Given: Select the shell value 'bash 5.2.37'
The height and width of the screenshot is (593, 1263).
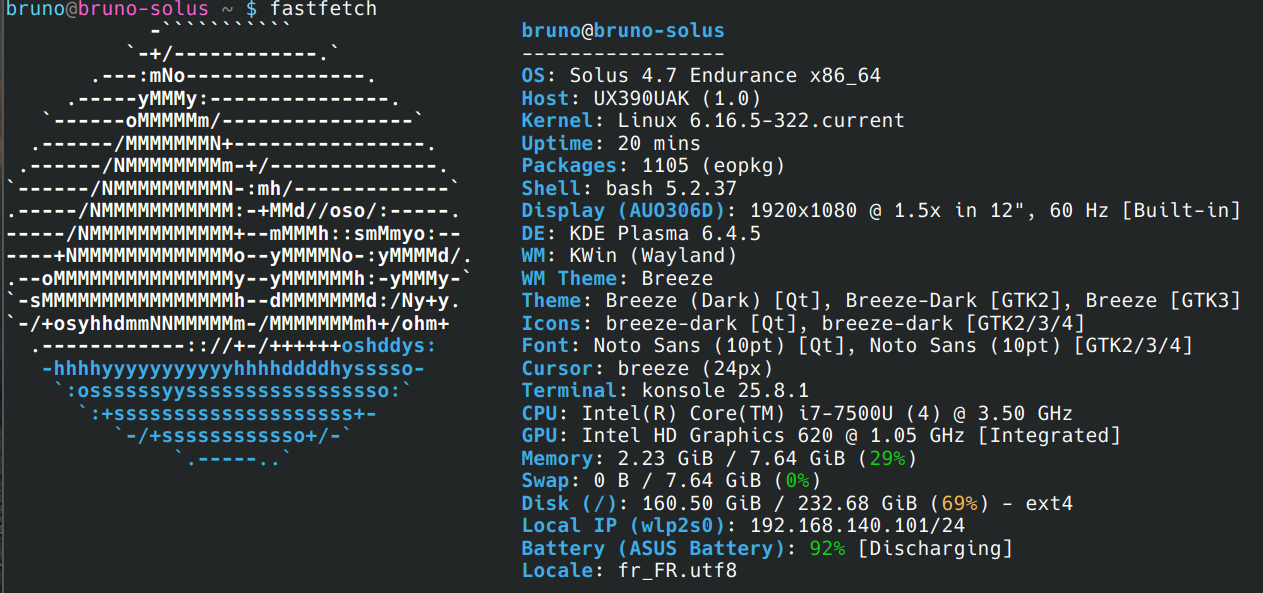Looking at the screenshot, I should click(671, 188).
